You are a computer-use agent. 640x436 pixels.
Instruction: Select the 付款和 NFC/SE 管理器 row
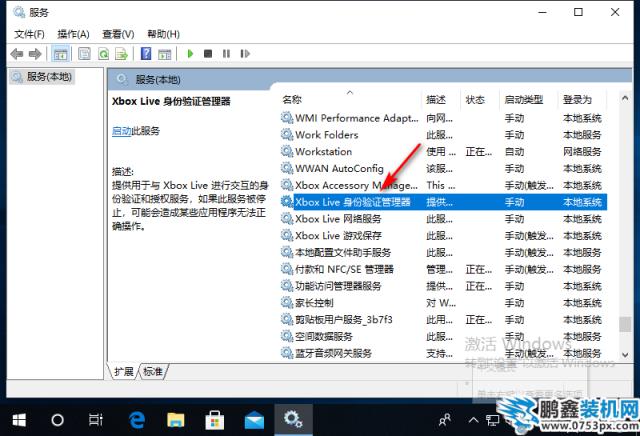click(x=444, y=269)
